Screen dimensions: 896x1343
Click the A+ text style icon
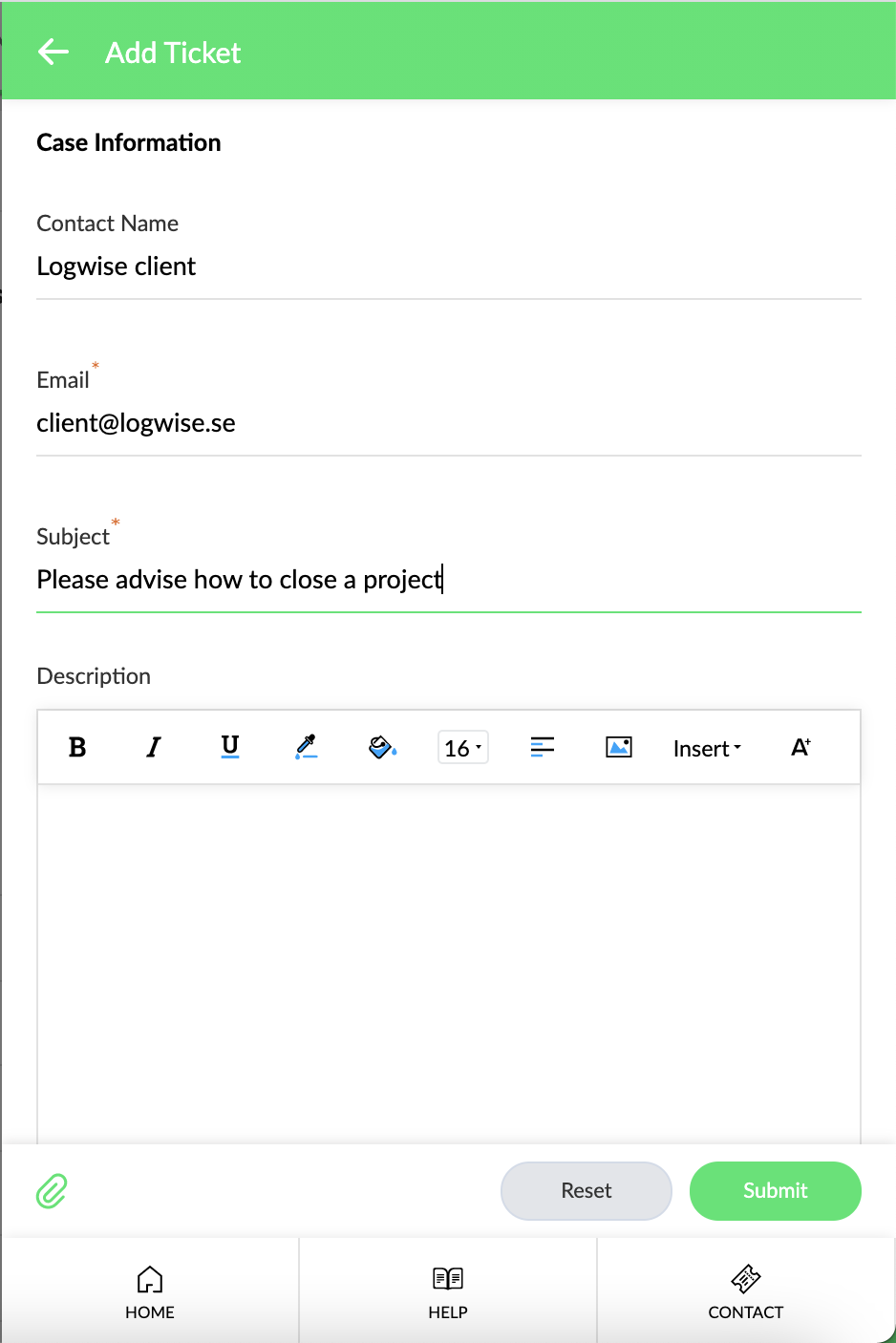(x=800, y=747)
